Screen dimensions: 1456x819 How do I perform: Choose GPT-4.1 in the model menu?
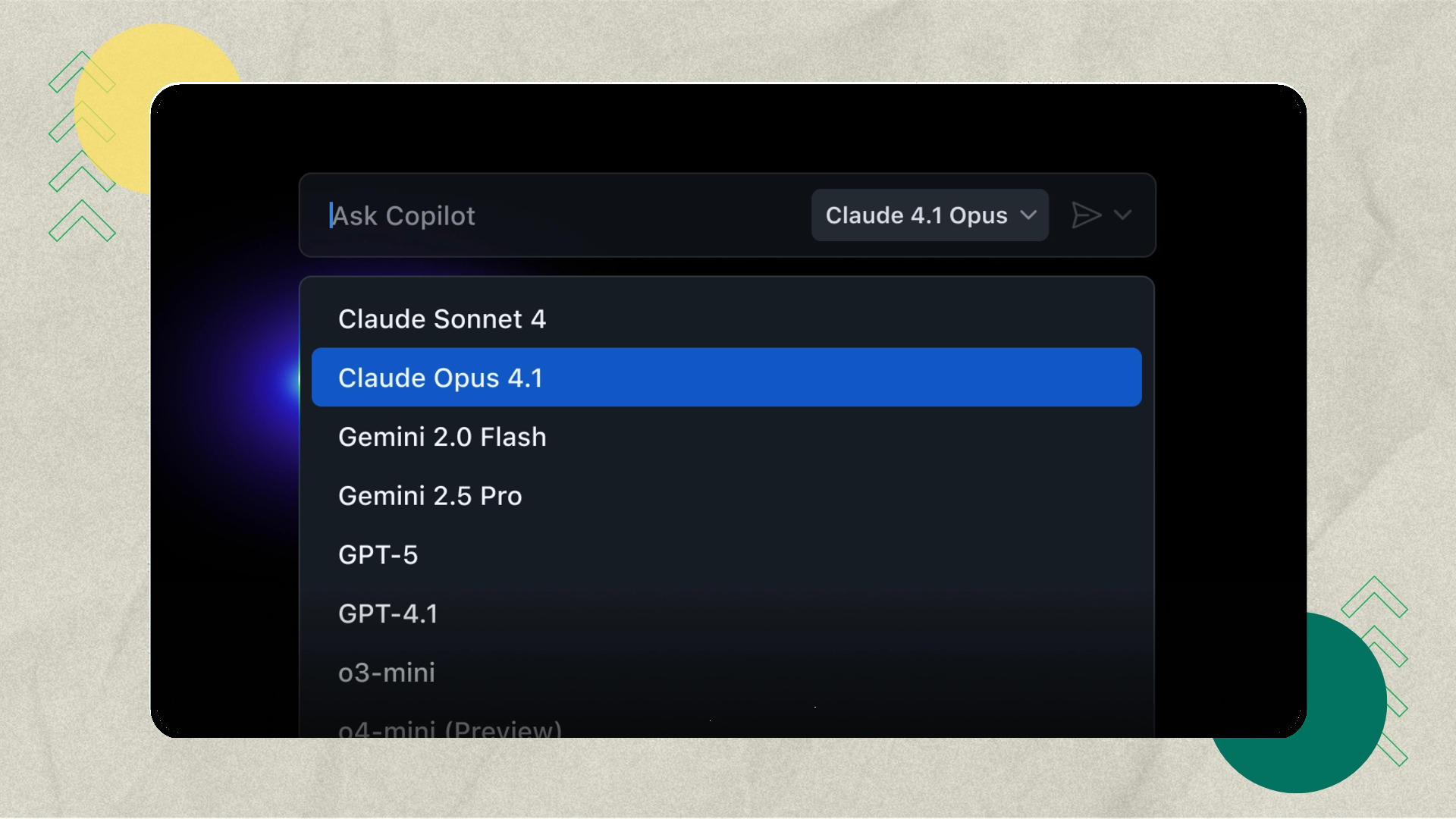(388, 613)
